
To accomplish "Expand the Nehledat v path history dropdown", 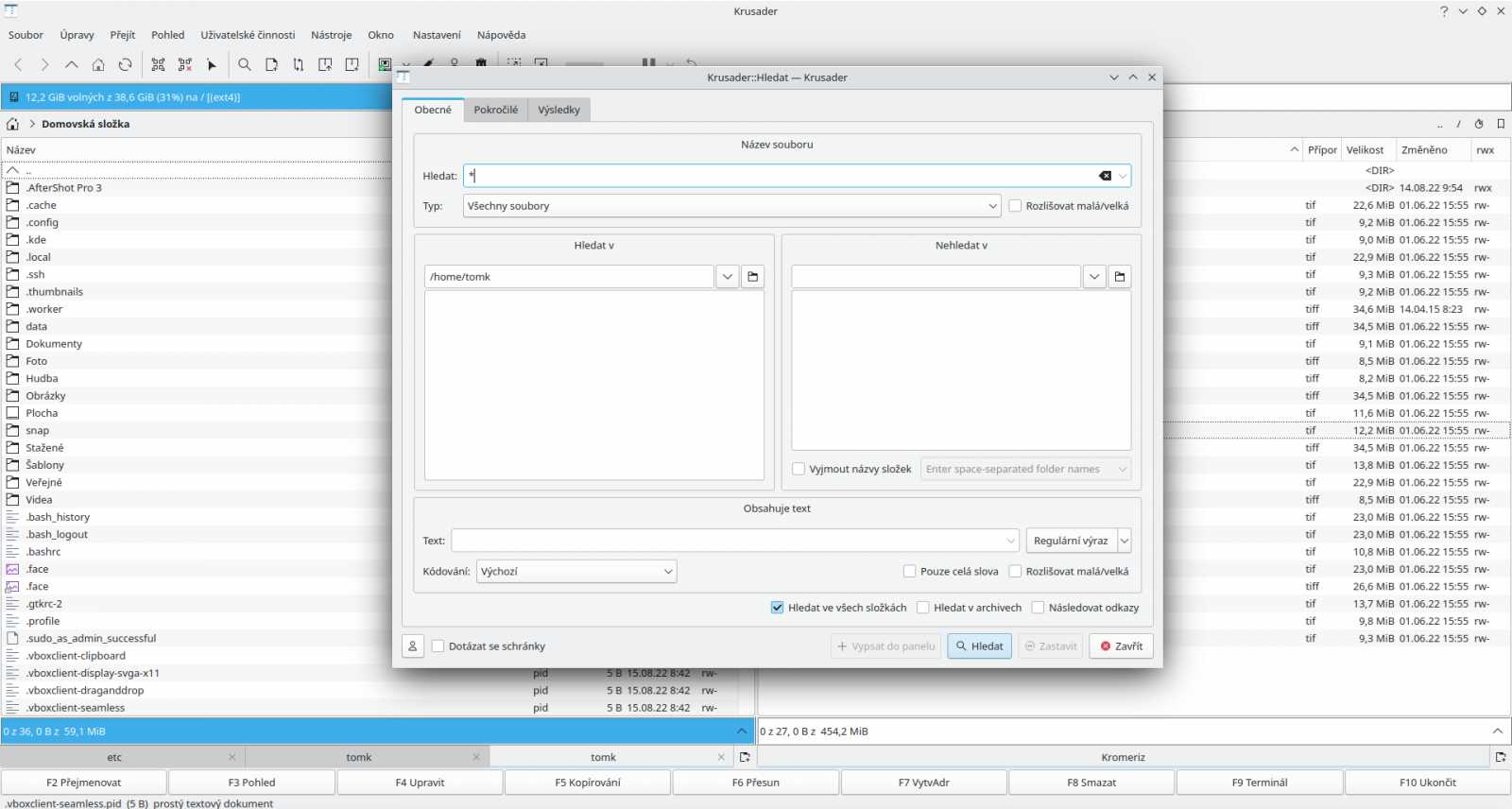I will 1093,277.
